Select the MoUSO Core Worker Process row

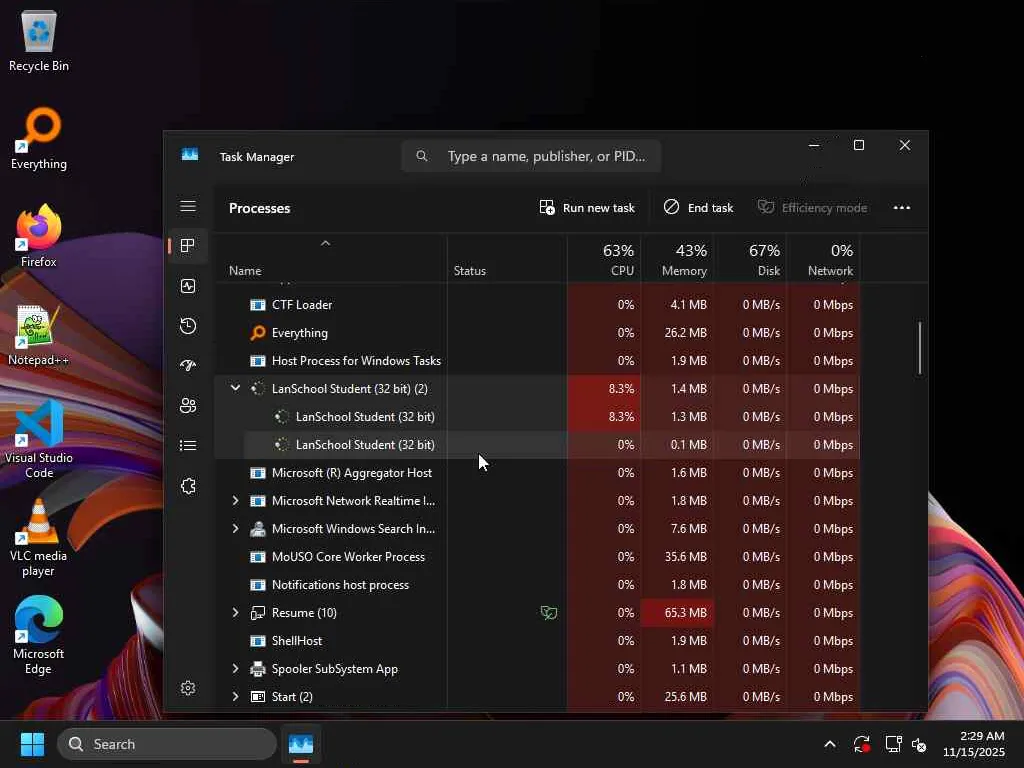pos(537,556)
